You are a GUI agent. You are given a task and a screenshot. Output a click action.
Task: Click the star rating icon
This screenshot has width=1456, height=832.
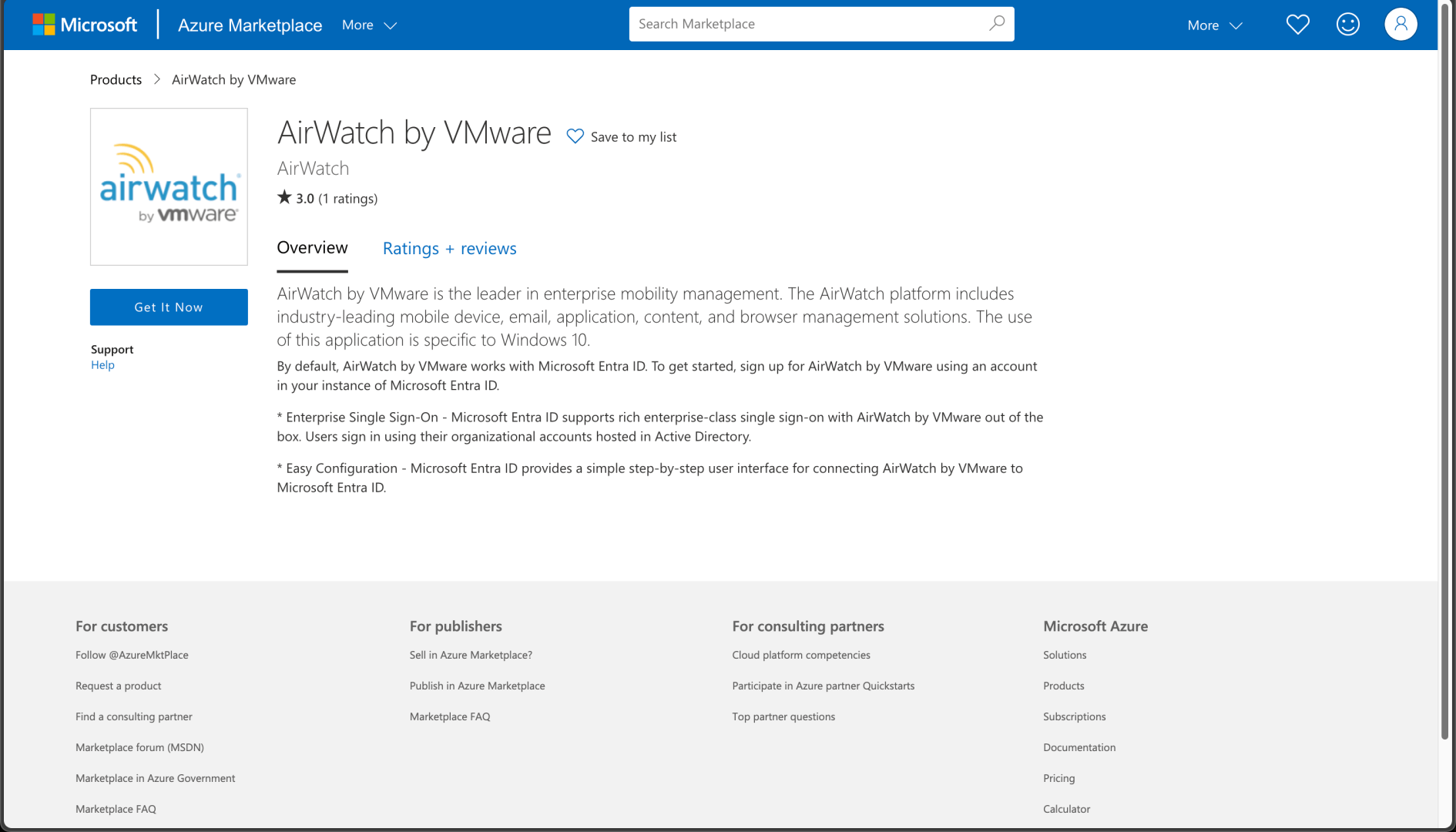284,197
